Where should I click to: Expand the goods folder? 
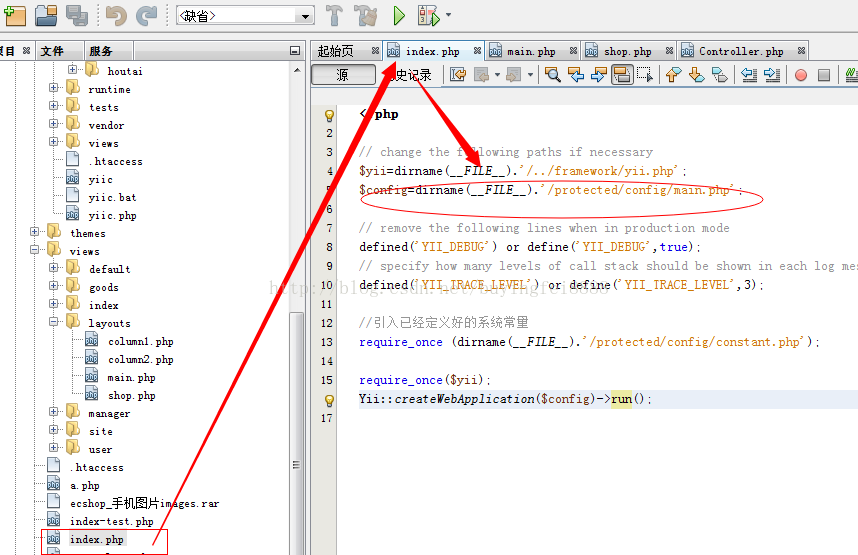(53, 286)
